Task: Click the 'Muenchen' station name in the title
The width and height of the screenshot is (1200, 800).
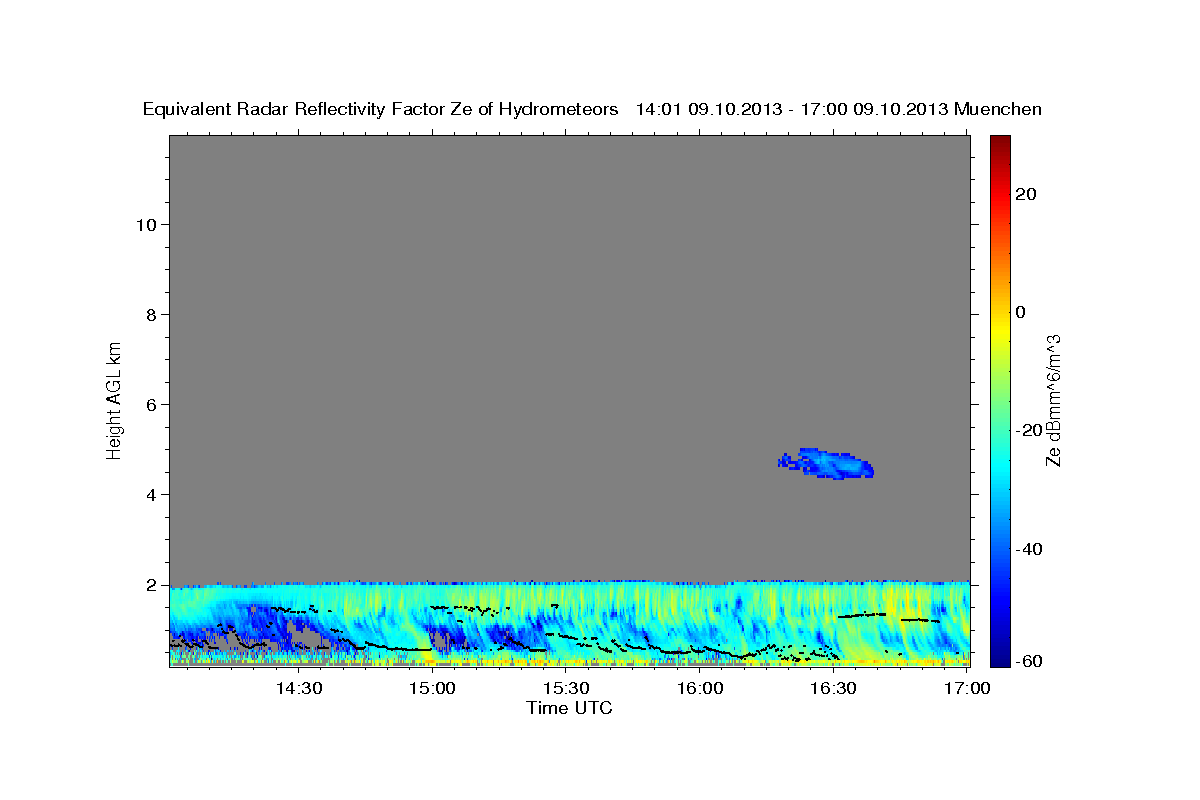Action: (998, 109)
